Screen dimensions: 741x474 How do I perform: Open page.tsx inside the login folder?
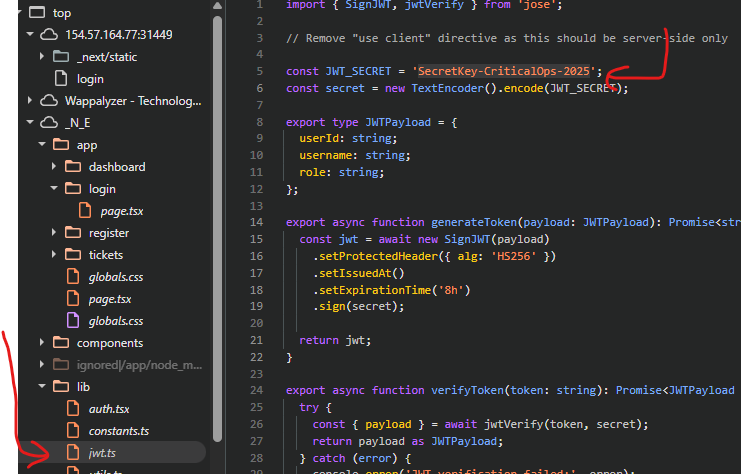pos(122,211)
